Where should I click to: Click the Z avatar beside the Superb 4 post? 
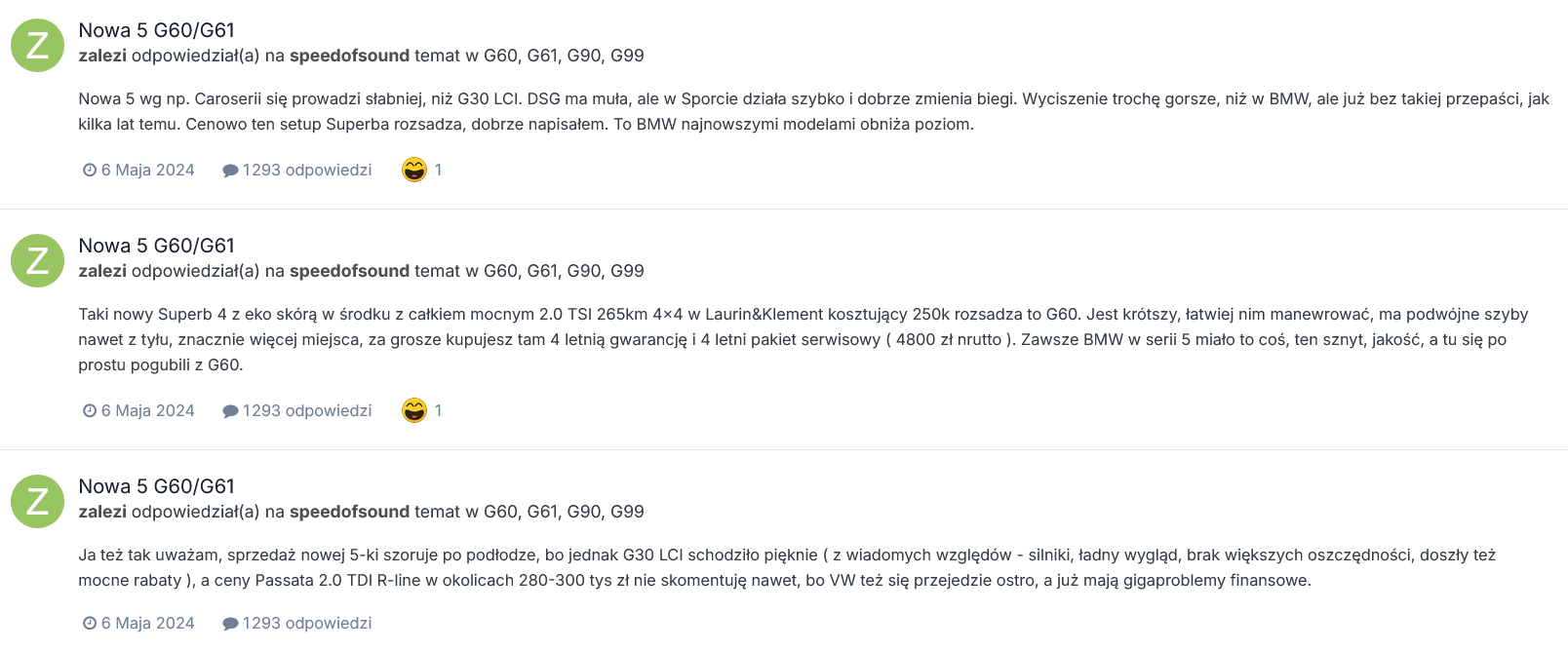coord(37,260)
